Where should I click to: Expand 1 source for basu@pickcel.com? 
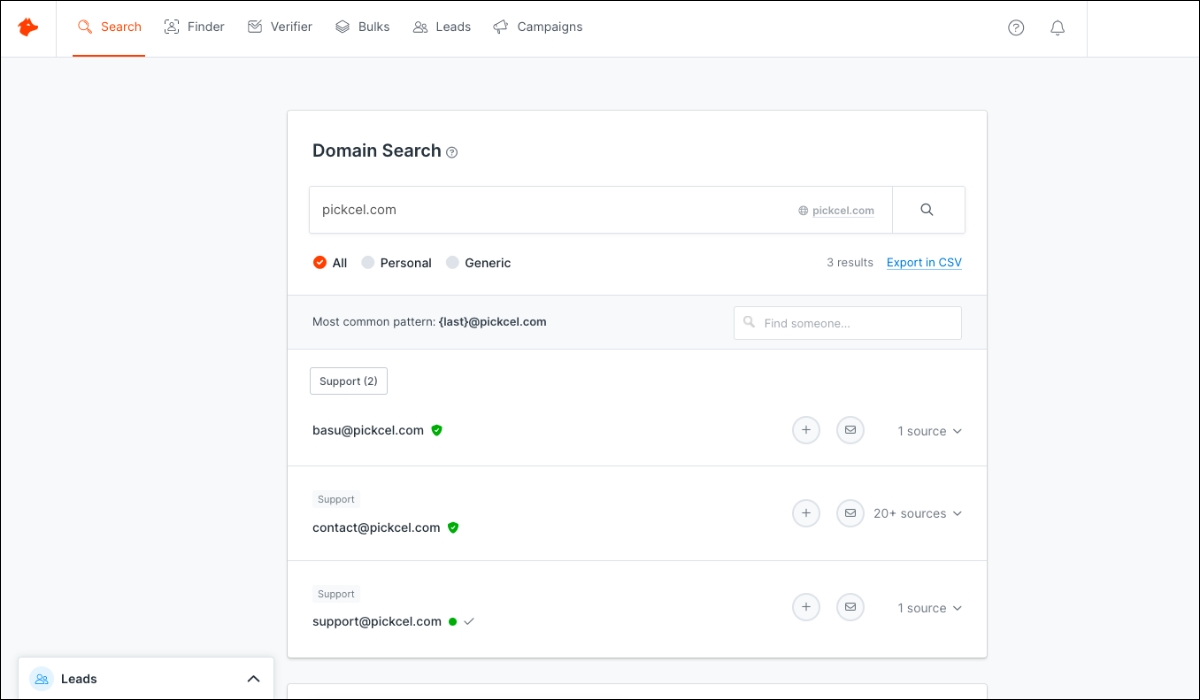(x=929, y=431)
